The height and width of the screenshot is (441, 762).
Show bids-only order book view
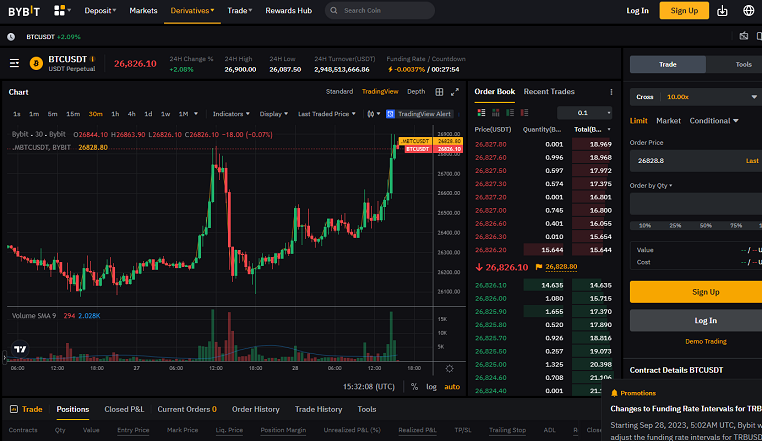pos(510,113)
